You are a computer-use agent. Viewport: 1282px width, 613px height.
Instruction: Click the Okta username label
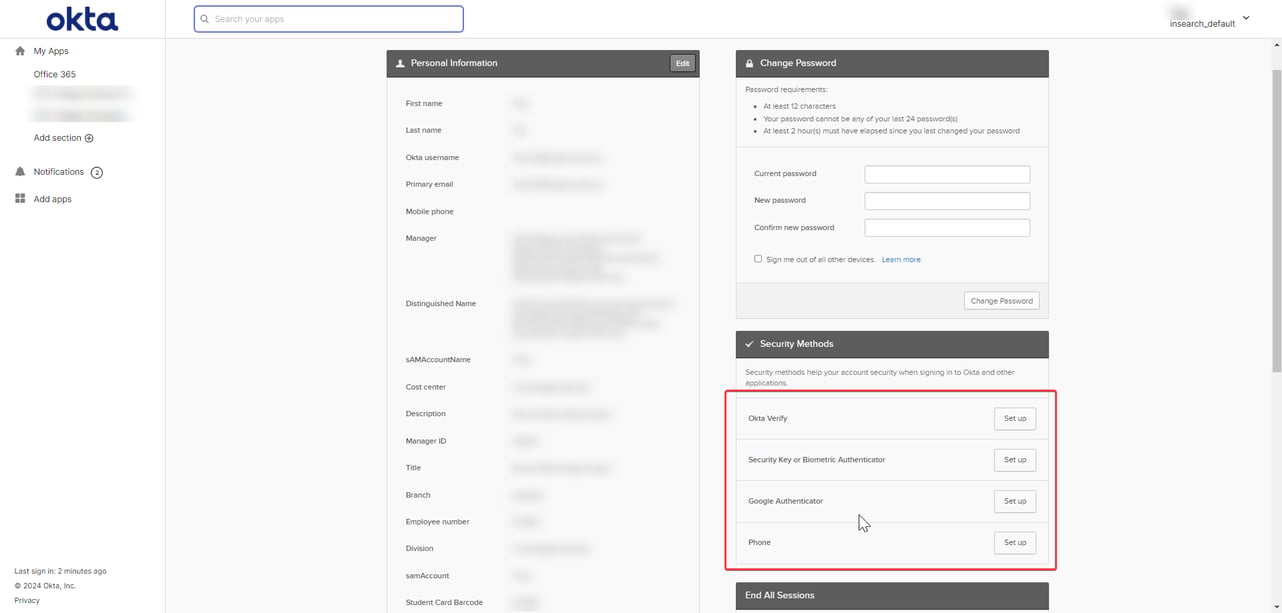pos(432,158)
